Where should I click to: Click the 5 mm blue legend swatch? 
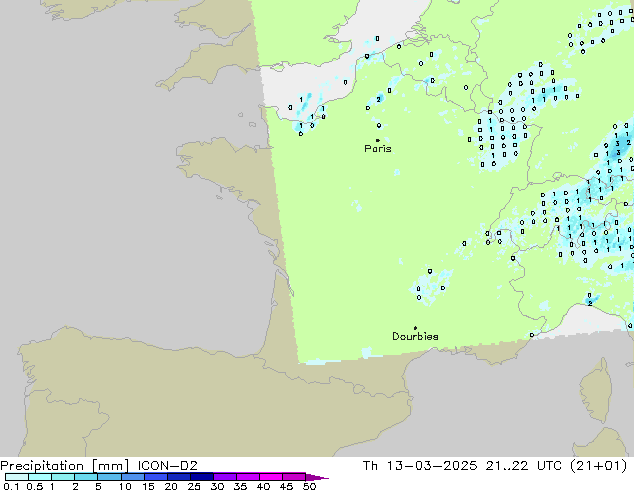tap(109, 477)
